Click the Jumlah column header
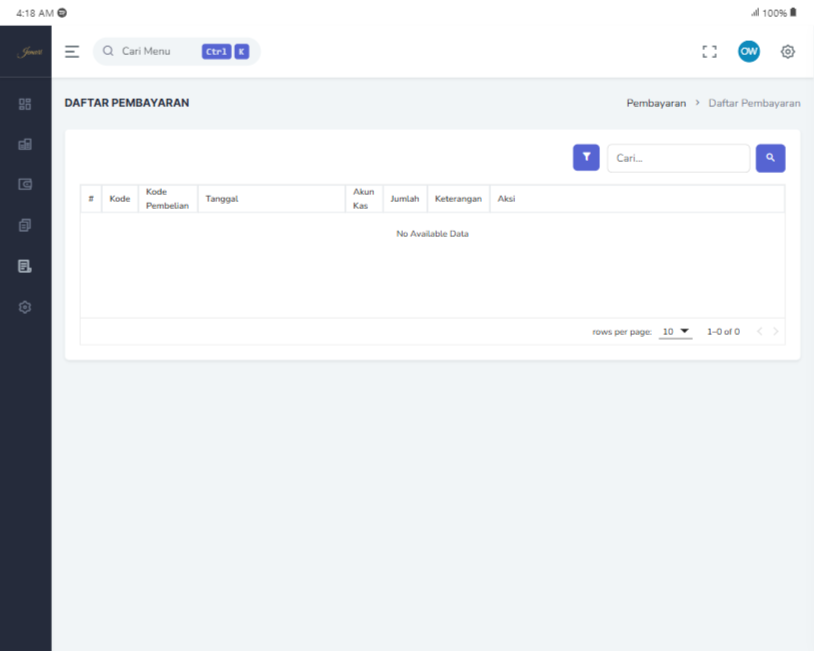 [404, 199]
